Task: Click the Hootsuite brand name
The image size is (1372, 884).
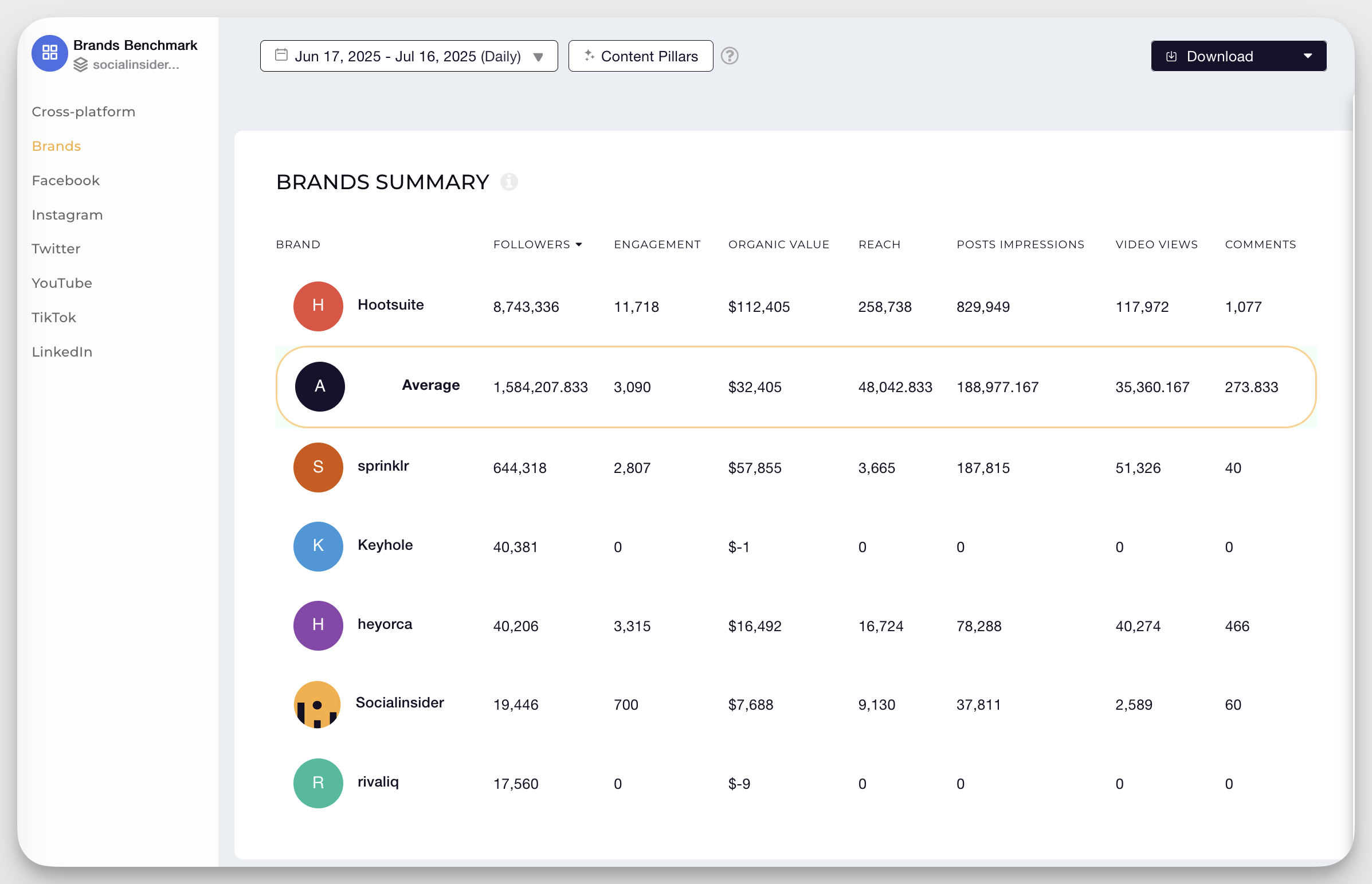Action: (x=390, y=305)
